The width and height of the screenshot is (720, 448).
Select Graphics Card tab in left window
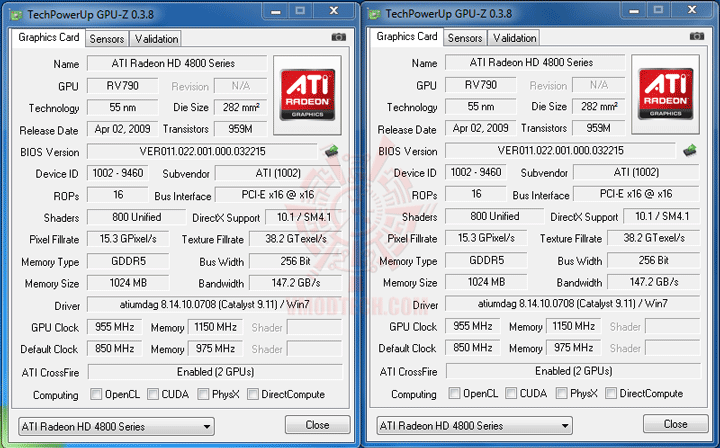click(49, 38)
